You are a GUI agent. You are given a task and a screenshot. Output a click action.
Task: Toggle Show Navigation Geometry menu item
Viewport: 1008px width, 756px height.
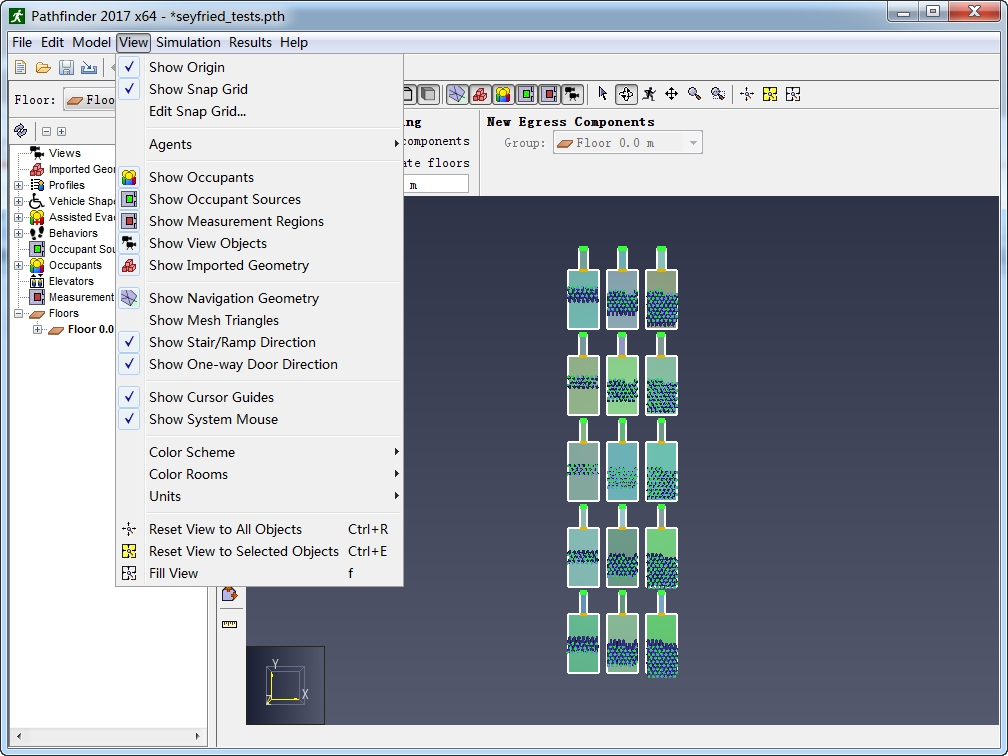pos(260,298)
